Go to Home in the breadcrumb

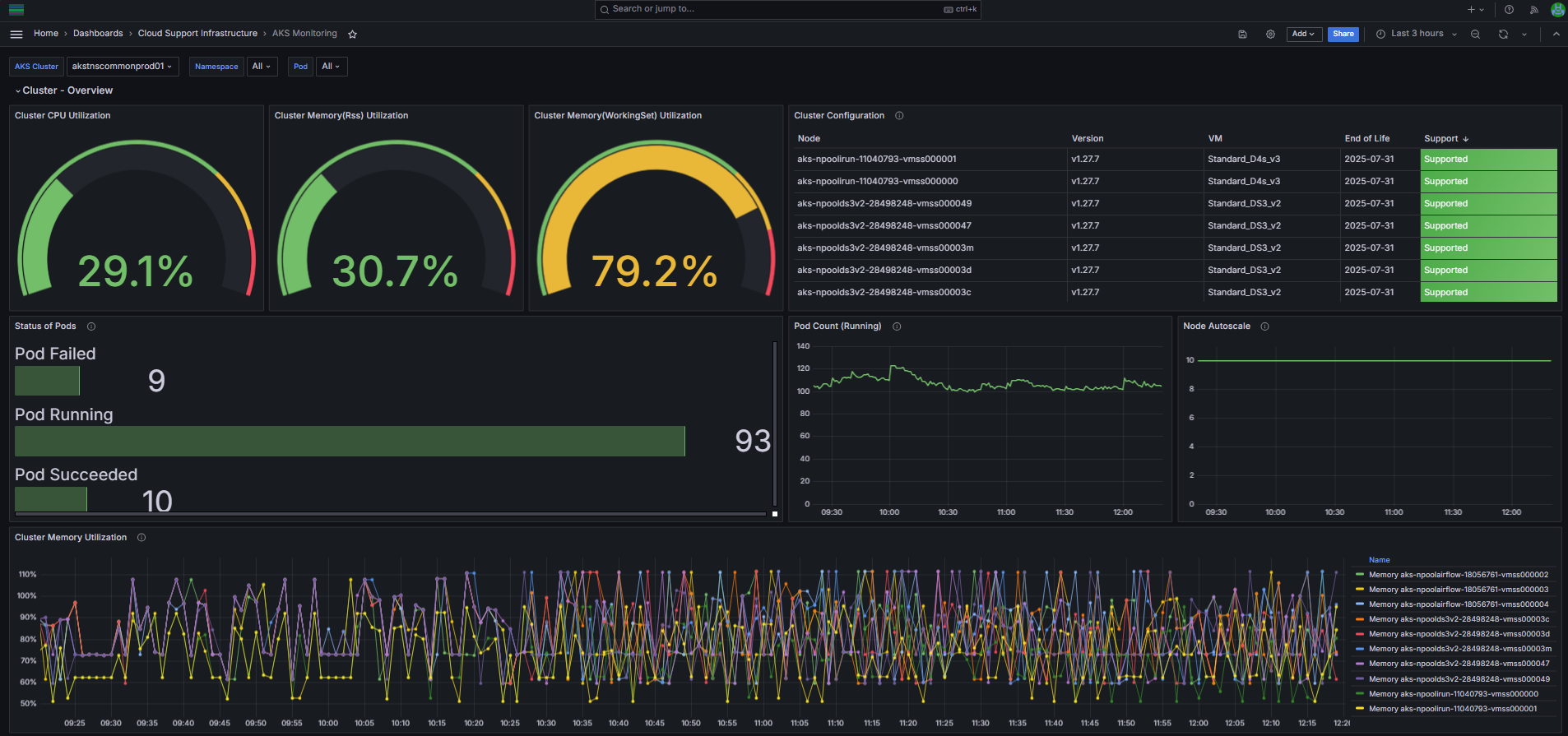pos(46,34)
